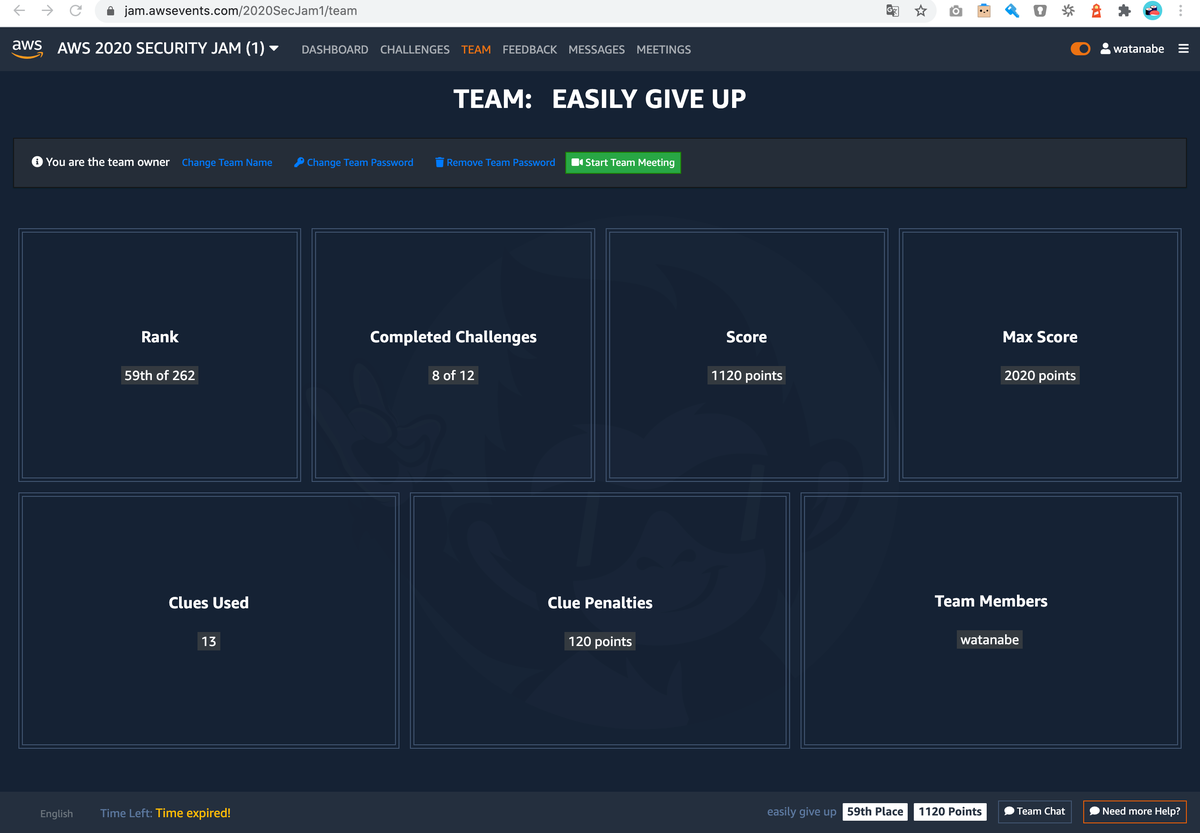Screen dimensions: 1200x833
Task: Click the '8 of 12' value
Action: point(453,376)
